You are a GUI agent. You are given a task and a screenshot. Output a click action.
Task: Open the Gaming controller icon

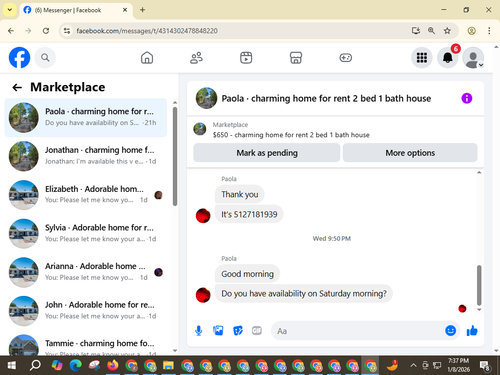coord(346,58)
